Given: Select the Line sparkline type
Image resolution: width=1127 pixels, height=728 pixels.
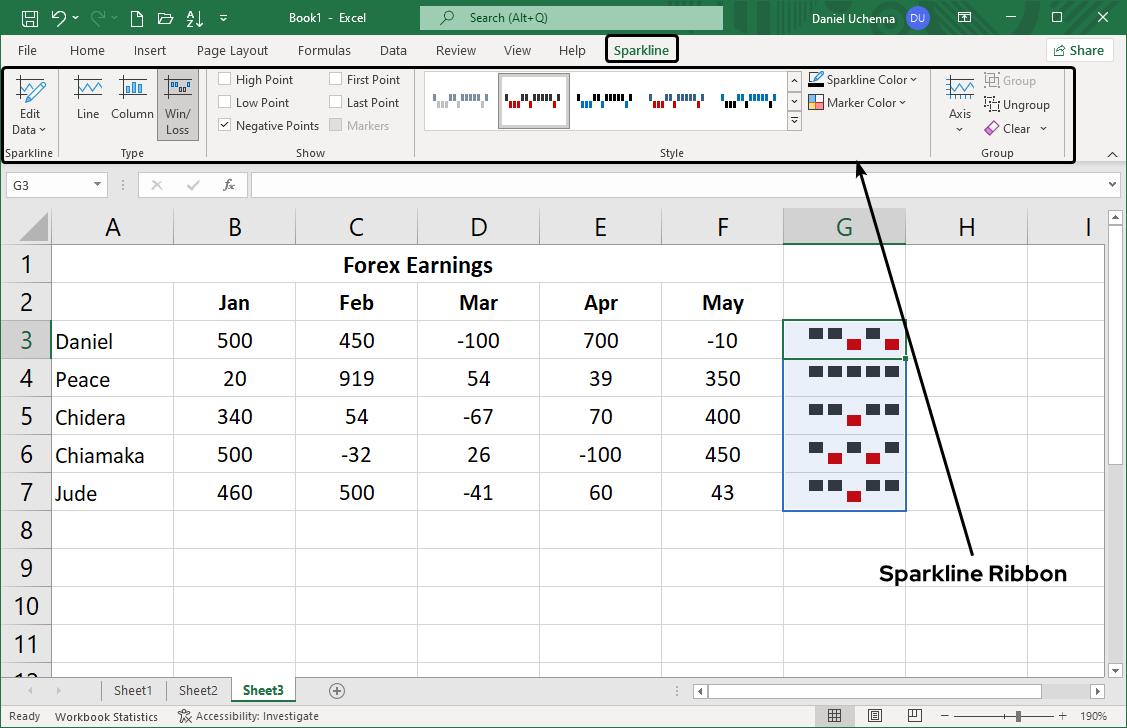Looking at the screenshot, I should click(87, 100).
